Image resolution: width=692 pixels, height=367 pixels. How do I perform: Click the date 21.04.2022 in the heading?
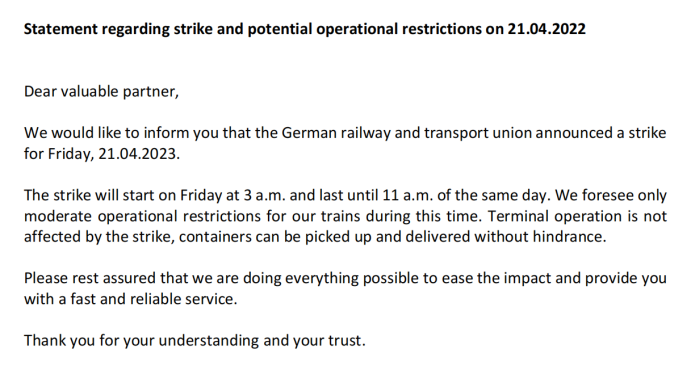pos(546,29)
